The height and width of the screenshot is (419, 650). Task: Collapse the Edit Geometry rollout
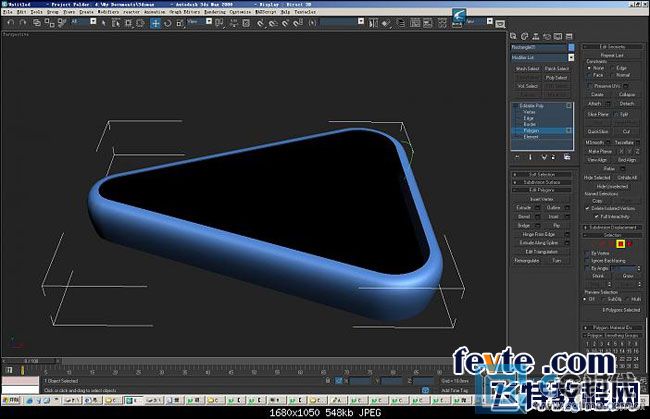coord(612,47)
